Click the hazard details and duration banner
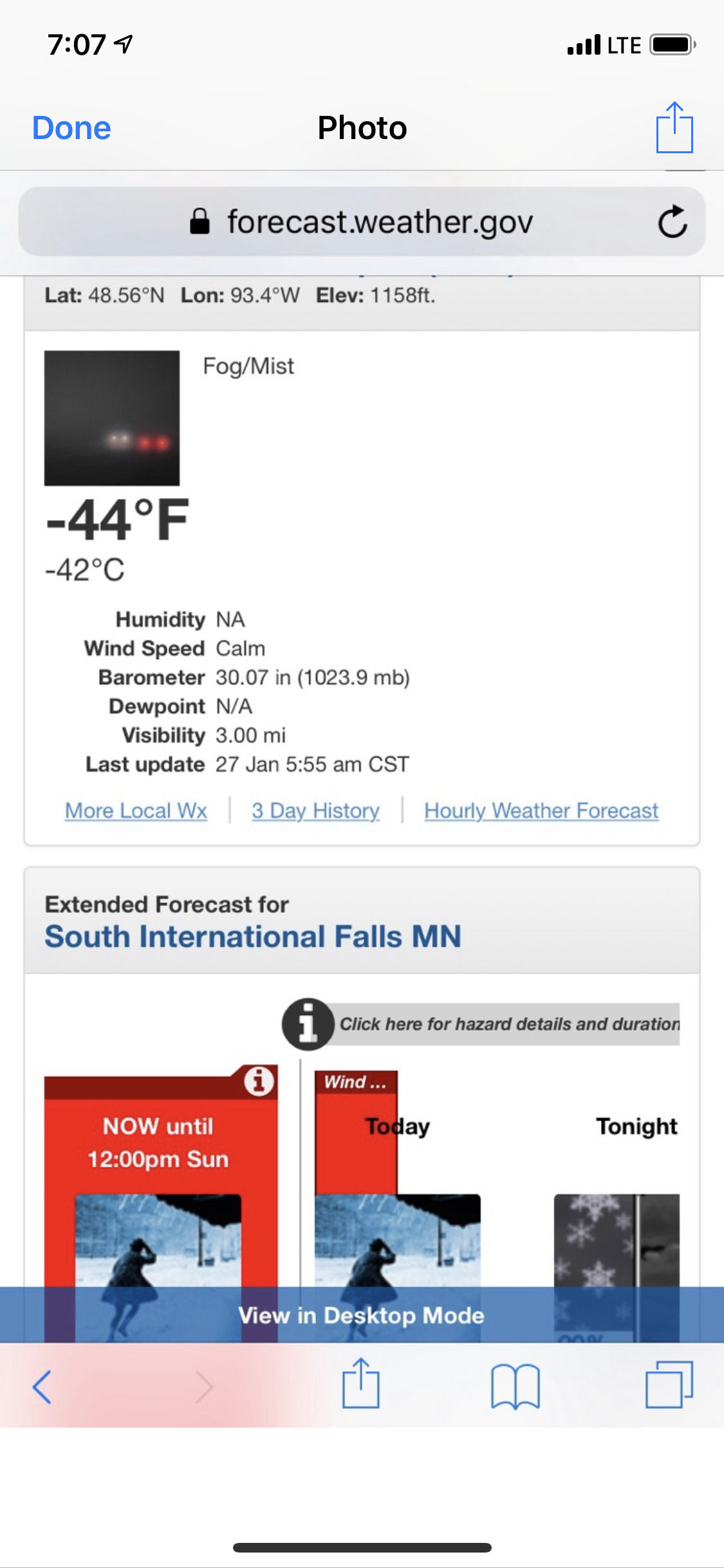The image size is (724, 1568). coord(508,1024)
